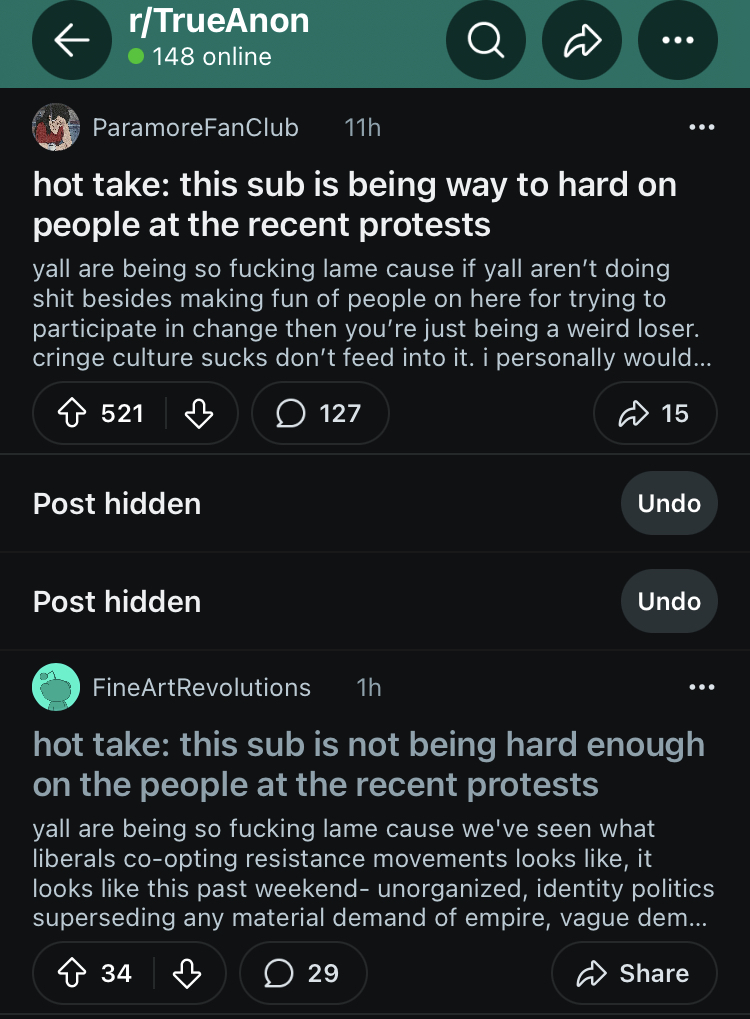The image size is (750, 1019).
Task: Open ParamoreFanClub post options menu
Action: 702,128
